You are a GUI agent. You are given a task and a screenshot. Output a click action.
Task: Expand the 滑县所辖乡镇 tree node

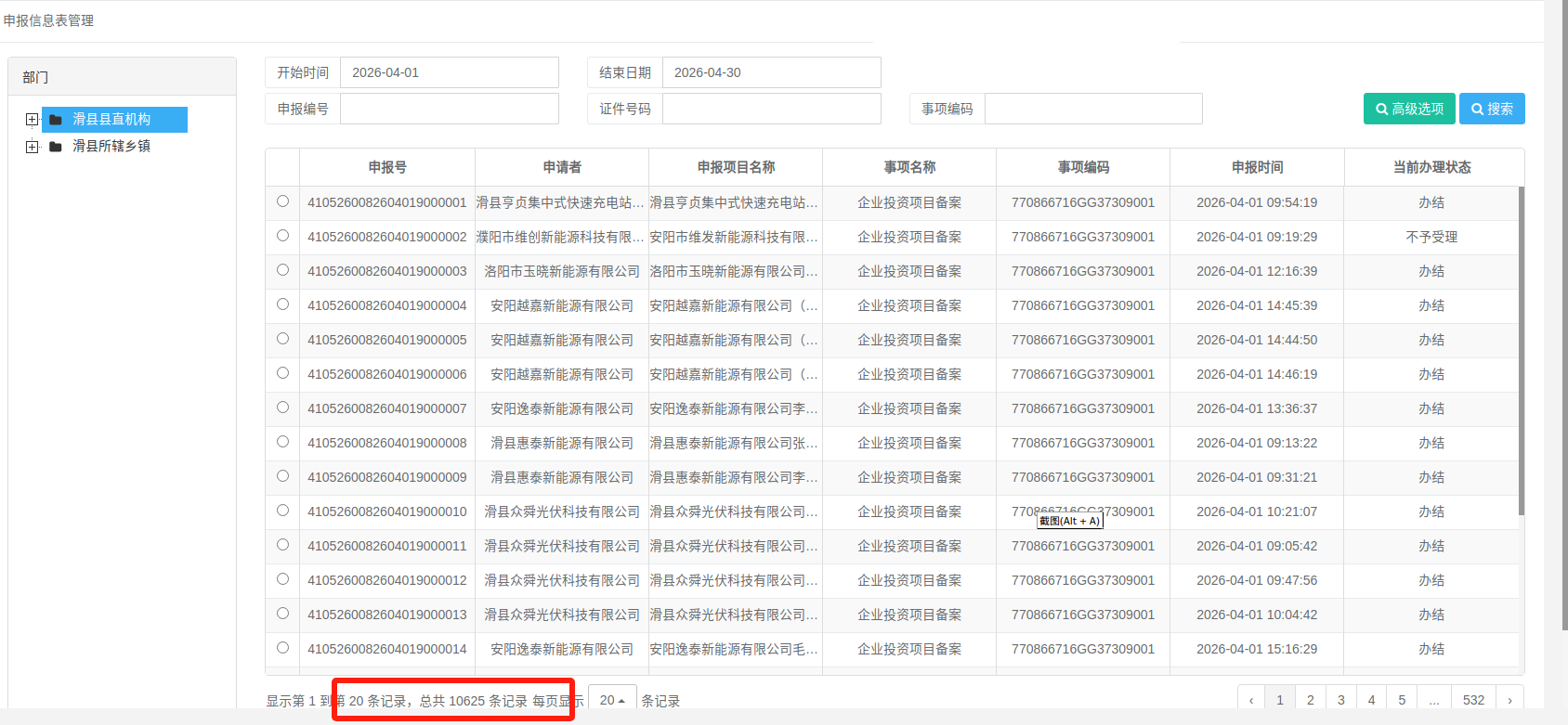coord(32,147)
